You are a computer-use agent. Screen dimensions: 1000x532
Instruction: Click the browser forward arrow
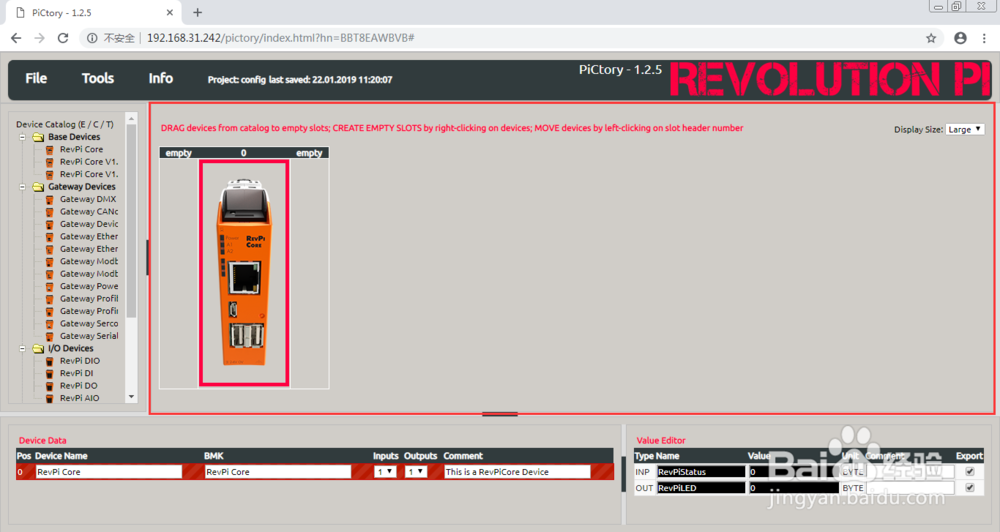40,38
